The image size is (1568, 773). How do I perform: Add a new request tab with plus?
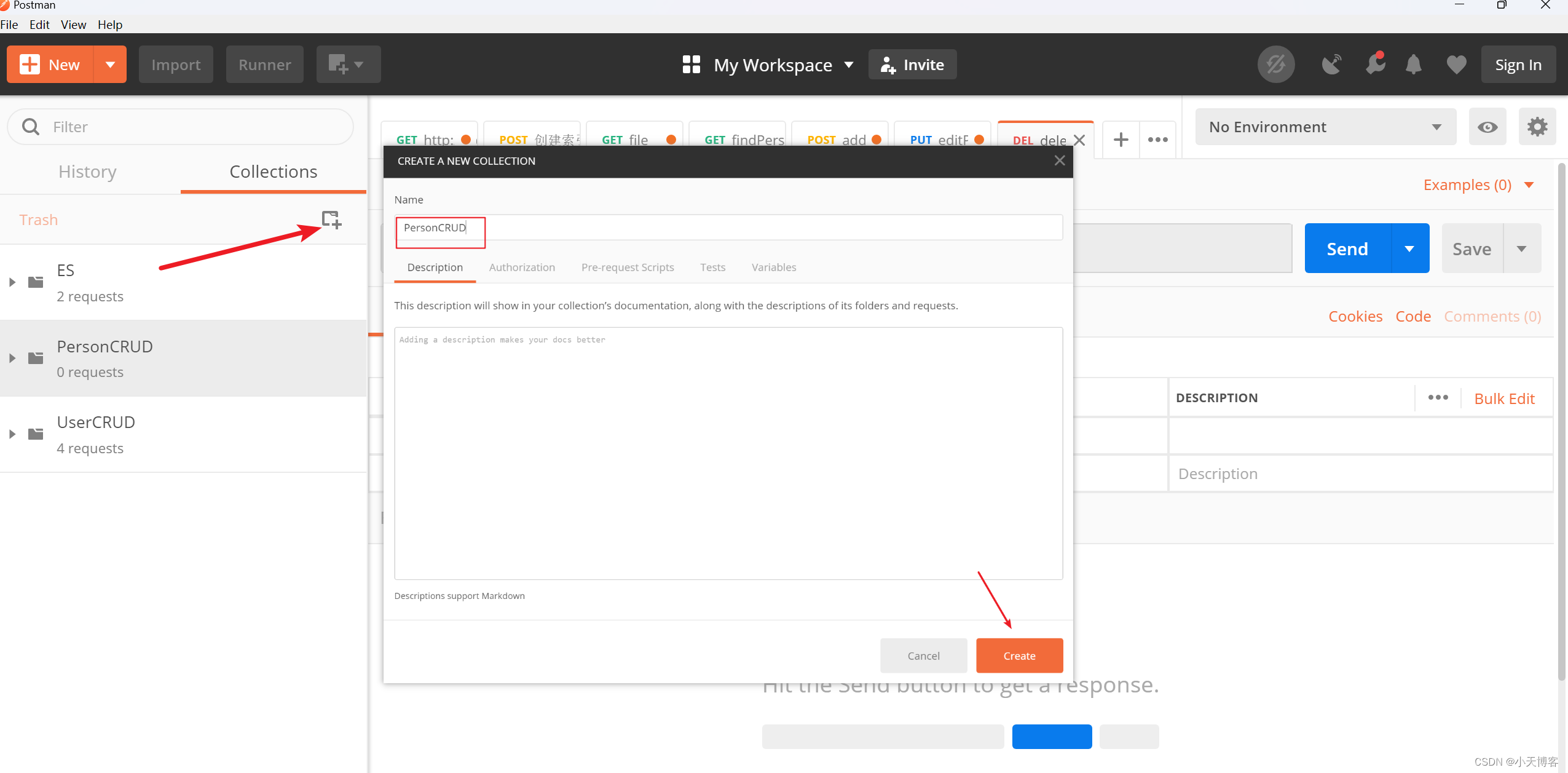[x=1121, y=140]
